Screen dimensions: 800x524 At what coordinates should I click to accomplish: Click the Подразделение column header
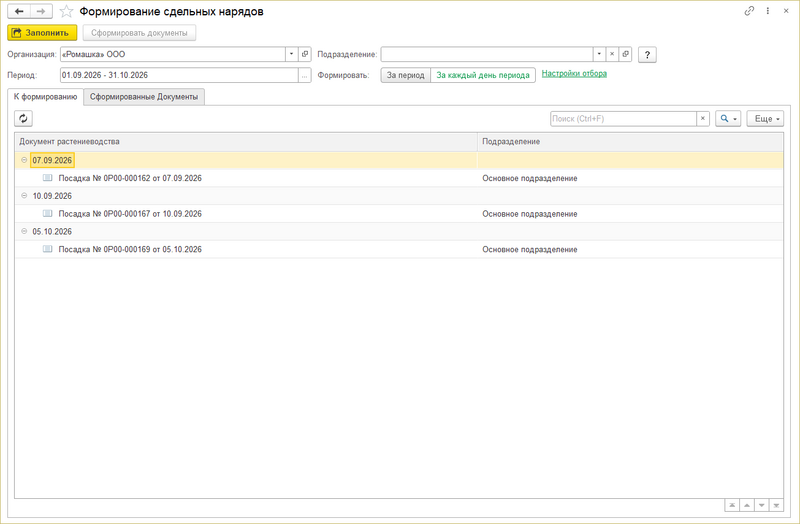pyautogui.click(x=630, y=141)
